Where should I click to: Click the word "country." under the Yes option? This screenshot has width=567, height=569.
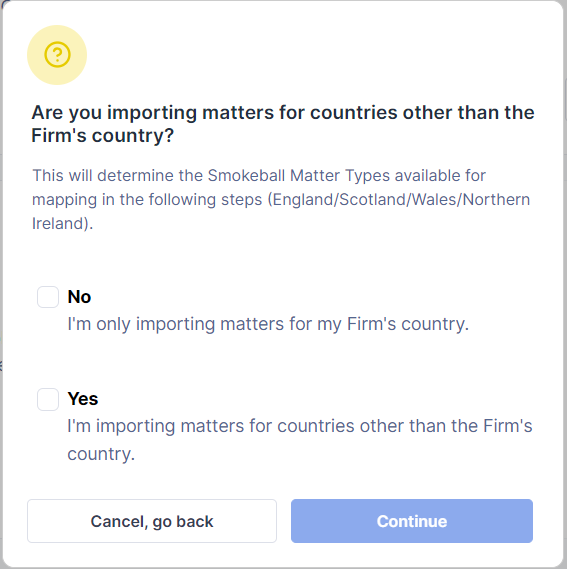(101, 454)
